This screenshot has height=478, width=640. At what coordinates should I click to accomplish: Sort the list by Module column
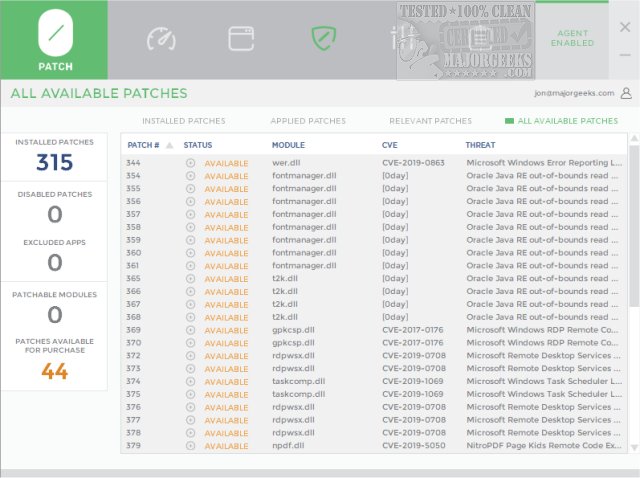click(x=288, y=146)
